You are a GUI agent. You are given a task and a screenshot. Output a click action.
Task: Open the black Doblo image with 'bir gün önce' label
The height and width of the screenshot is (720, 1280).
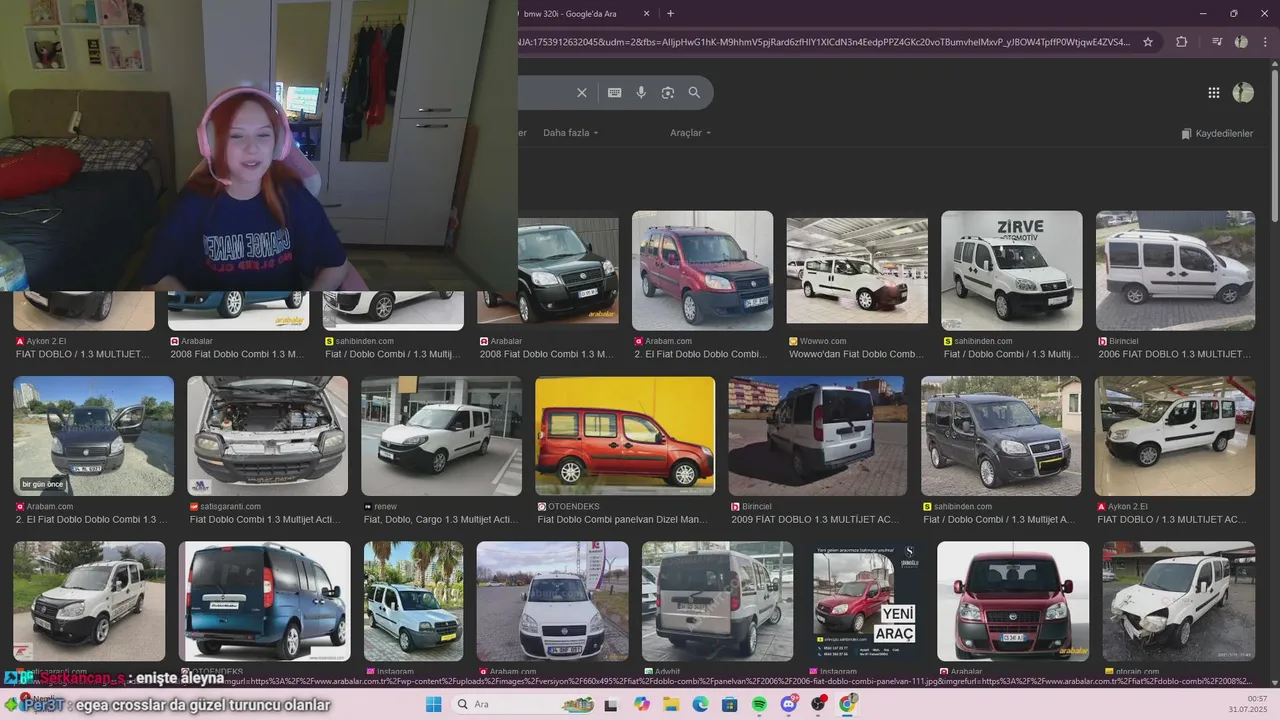pyautogui.click(x=93, y=436)
